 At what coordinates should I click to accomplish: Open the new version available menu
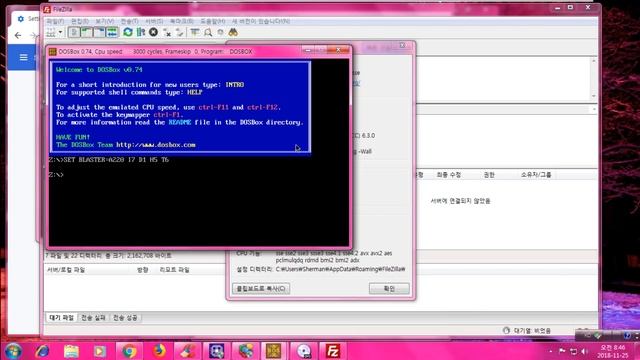pos(261,21)
